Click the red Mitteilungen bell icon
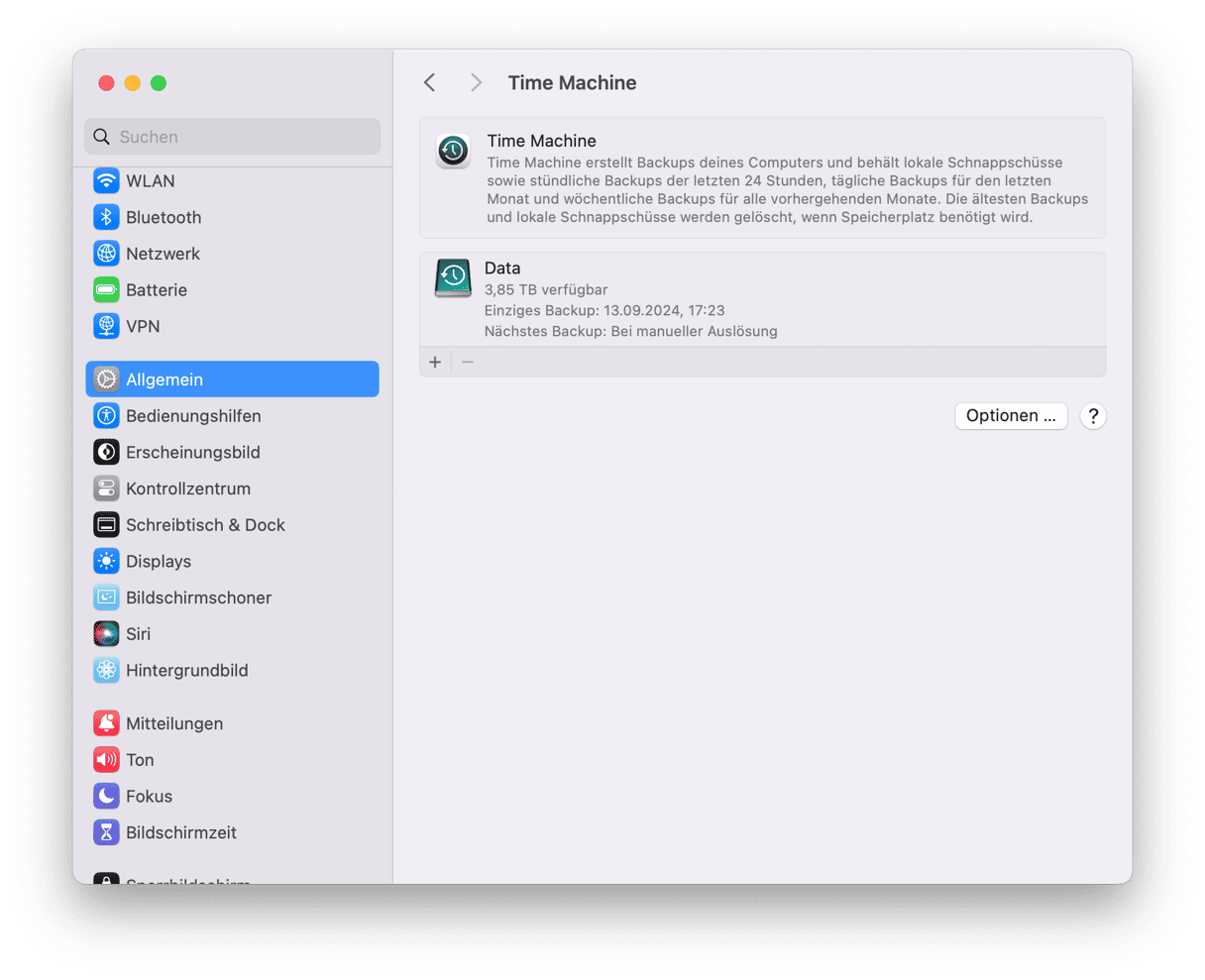Screen dimensions: 1205x980 pyautogui.click(x=106, y=723)
